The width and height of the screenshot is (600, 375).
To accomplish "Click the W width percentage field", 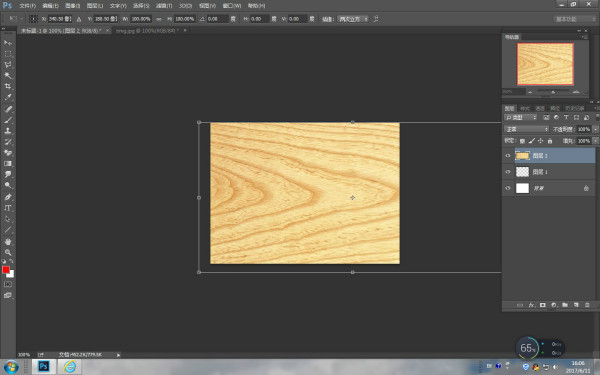I will 141,19.
